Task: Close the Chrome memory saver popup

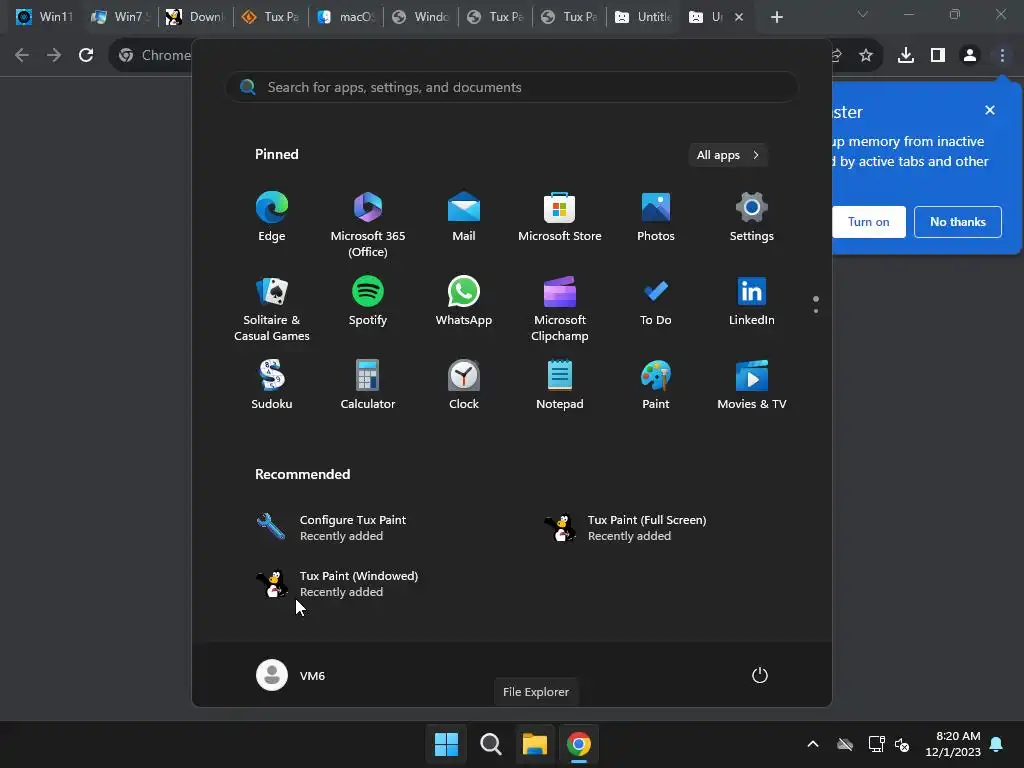Action: (990, 110)
